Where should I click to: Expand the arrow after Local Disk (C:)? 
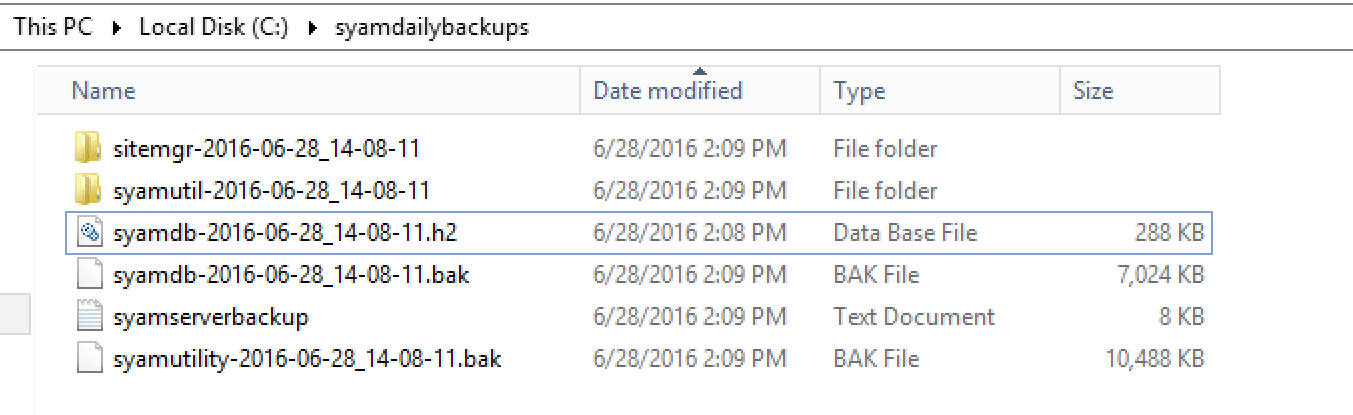click(312, 28)
